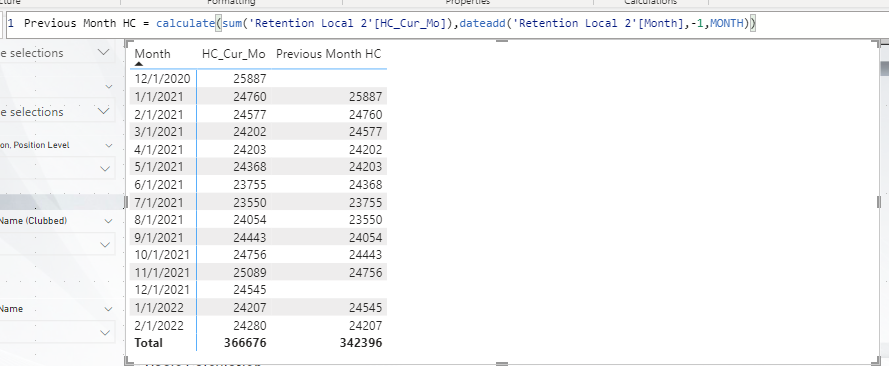The height and width of the screenshot is (366, 889).
Task: Select the 12/1/2021 month cell
Action: pyautogui.click(x=162, y=290)
